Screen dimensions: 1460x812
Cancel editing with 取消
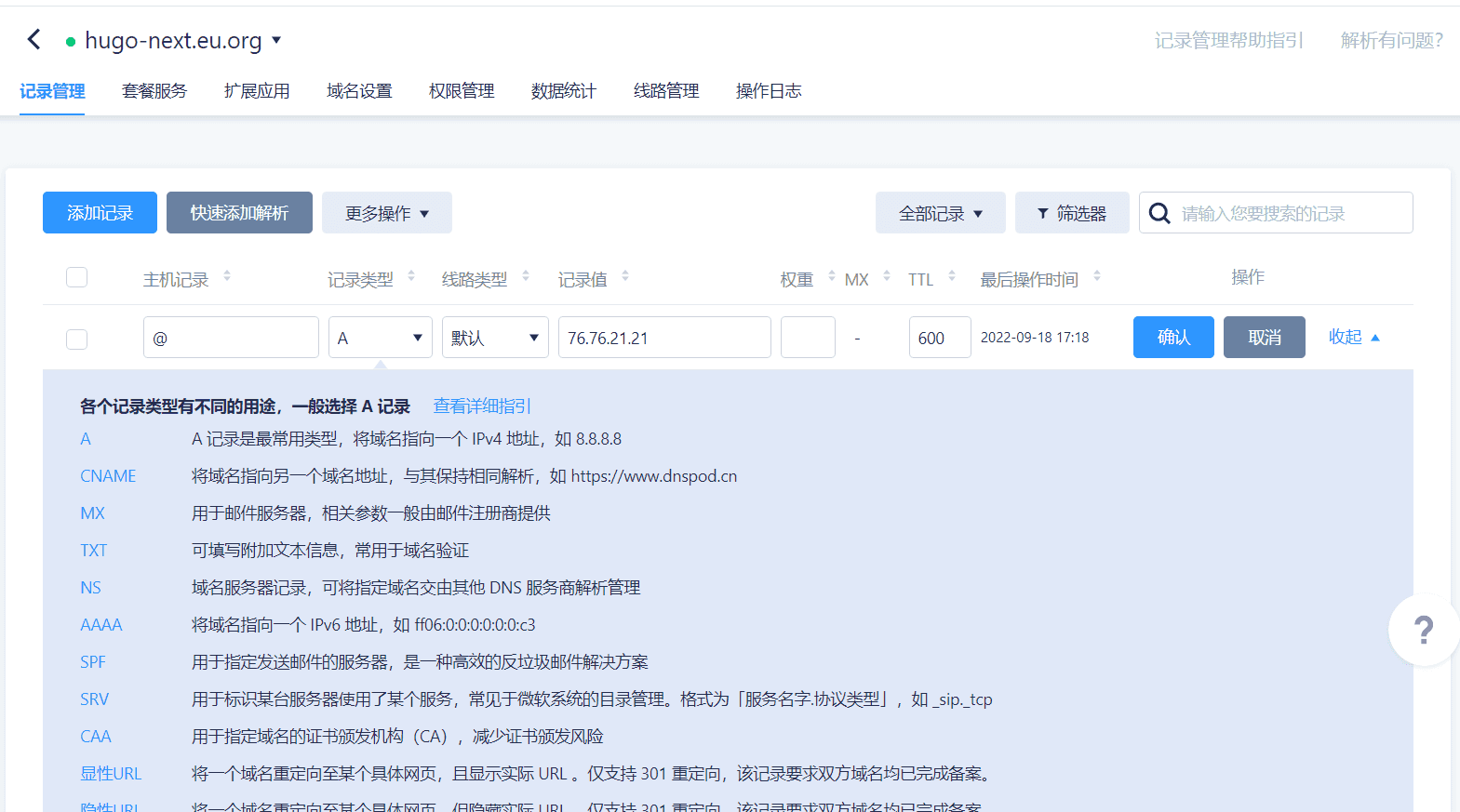1265,337
